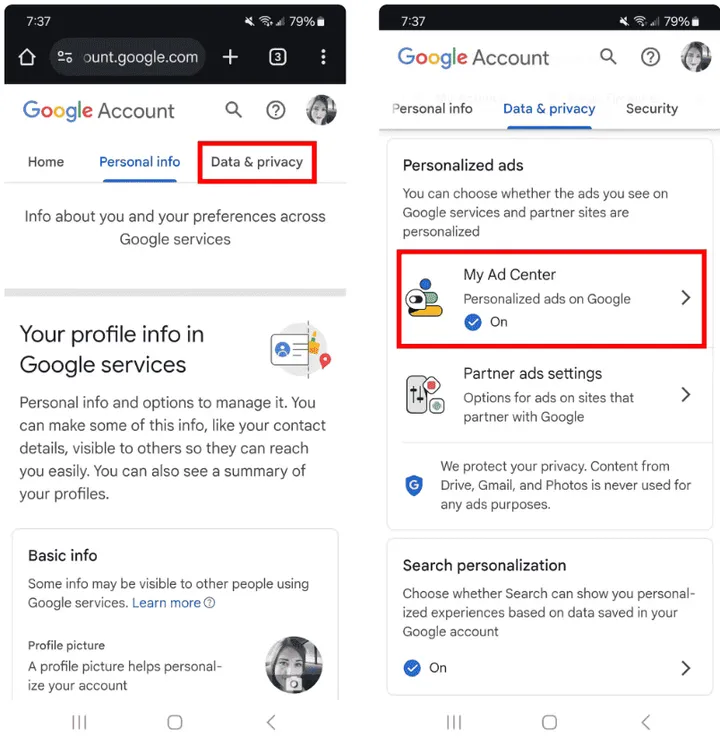Toggle Search personalization On checkmark

(412, 668)
